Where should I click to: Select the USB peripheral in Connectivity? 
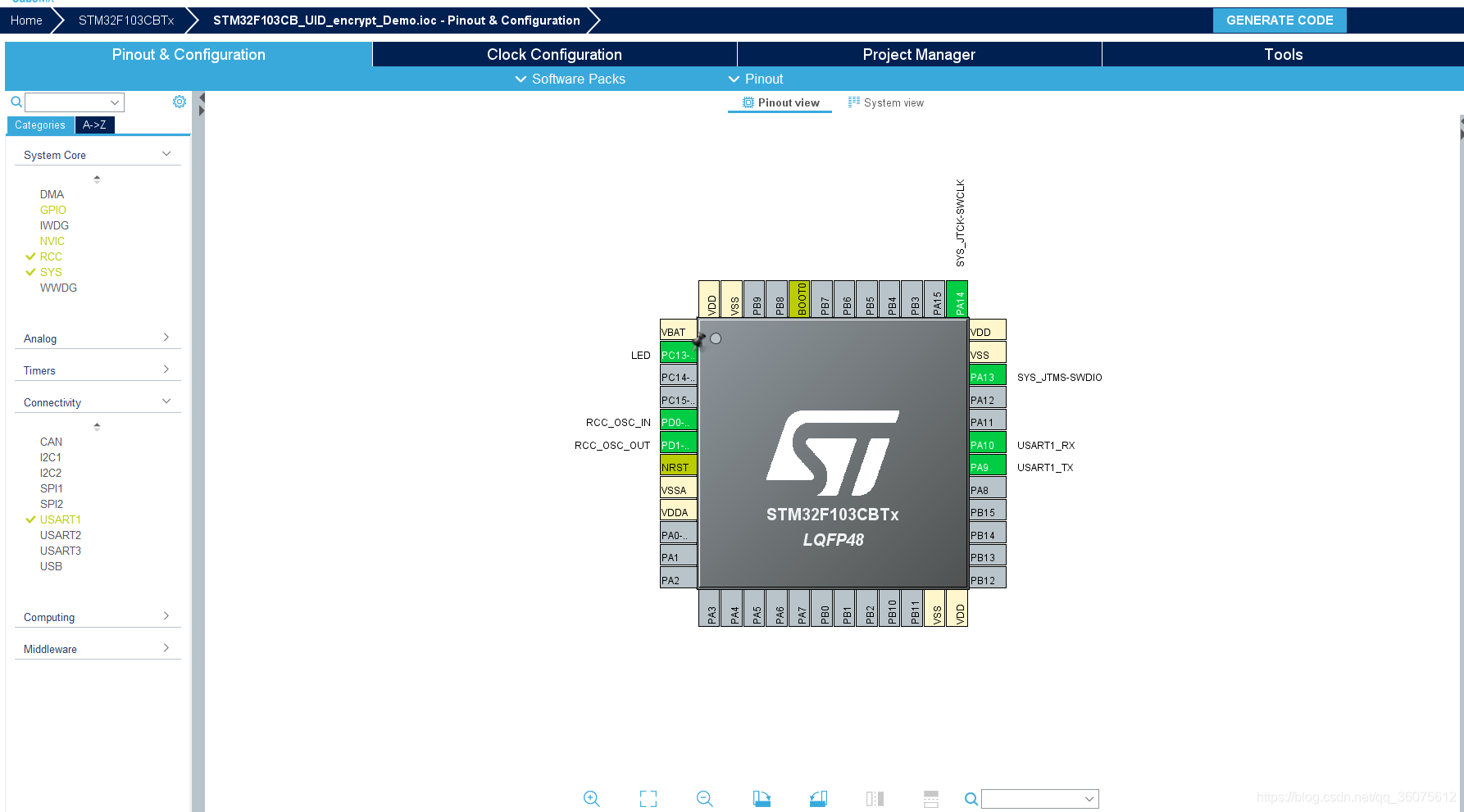(51, 565)
